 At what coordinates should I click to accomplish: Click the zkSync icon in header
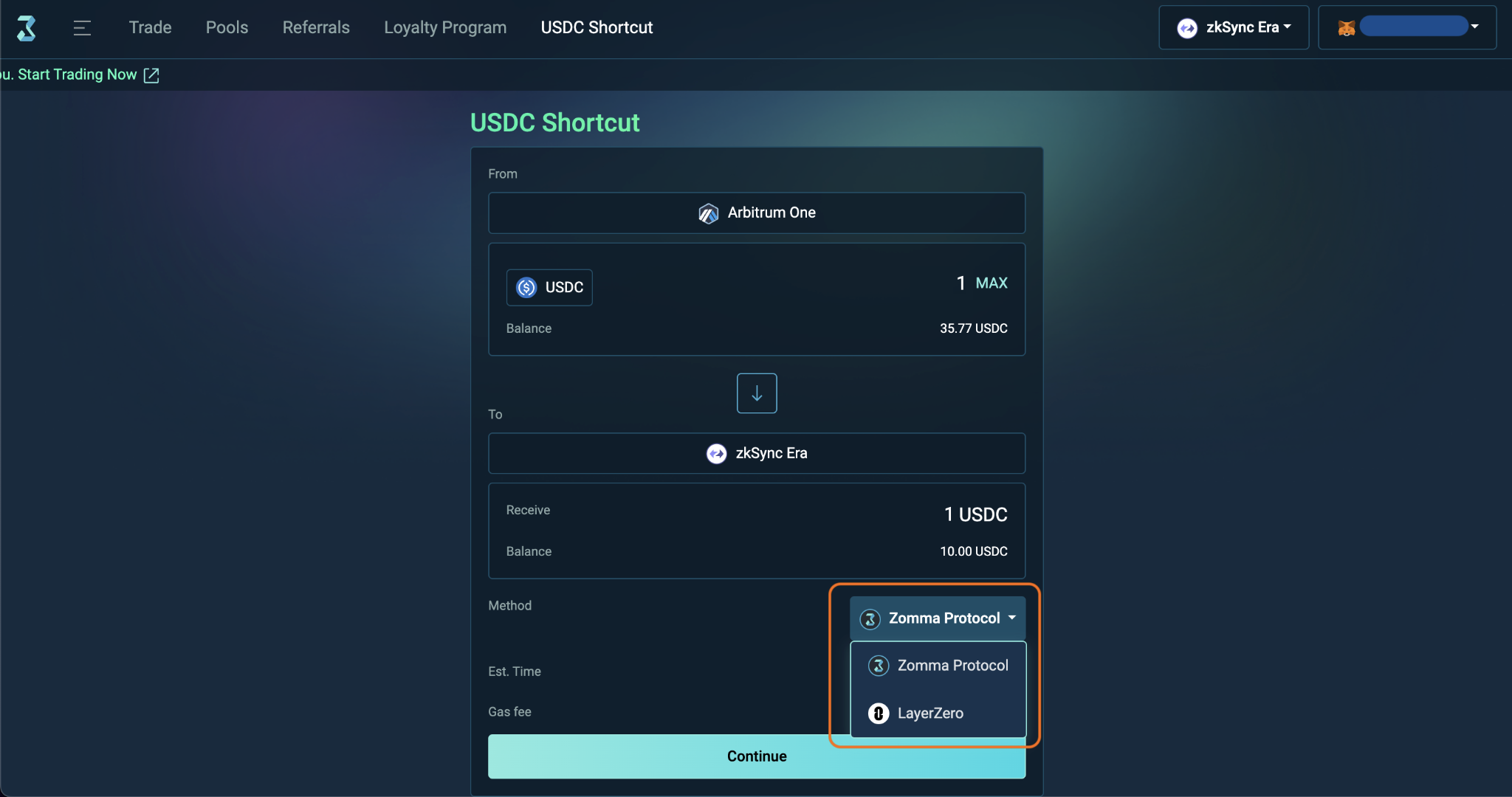(x=1187, y=28)
